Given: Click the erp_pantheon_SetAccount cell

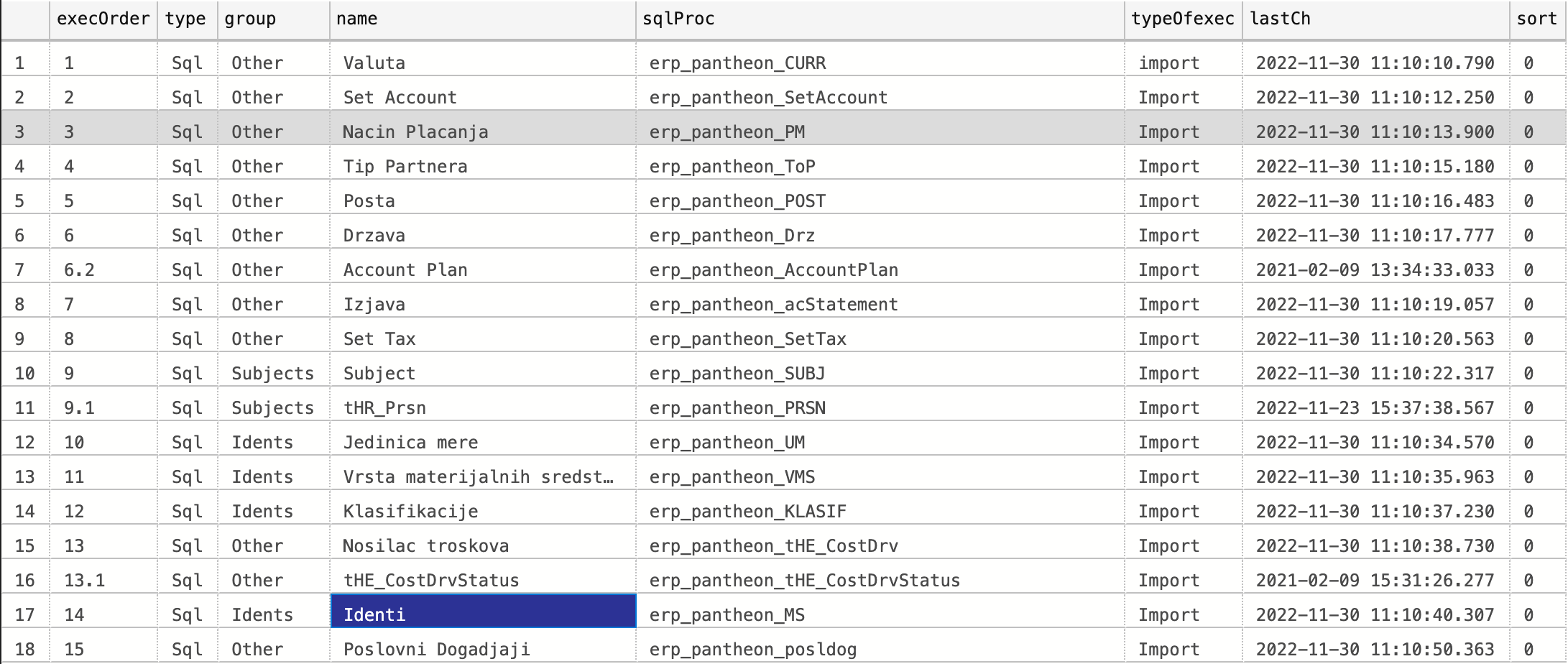Looking at the screenshot, I should coord(879,98).
